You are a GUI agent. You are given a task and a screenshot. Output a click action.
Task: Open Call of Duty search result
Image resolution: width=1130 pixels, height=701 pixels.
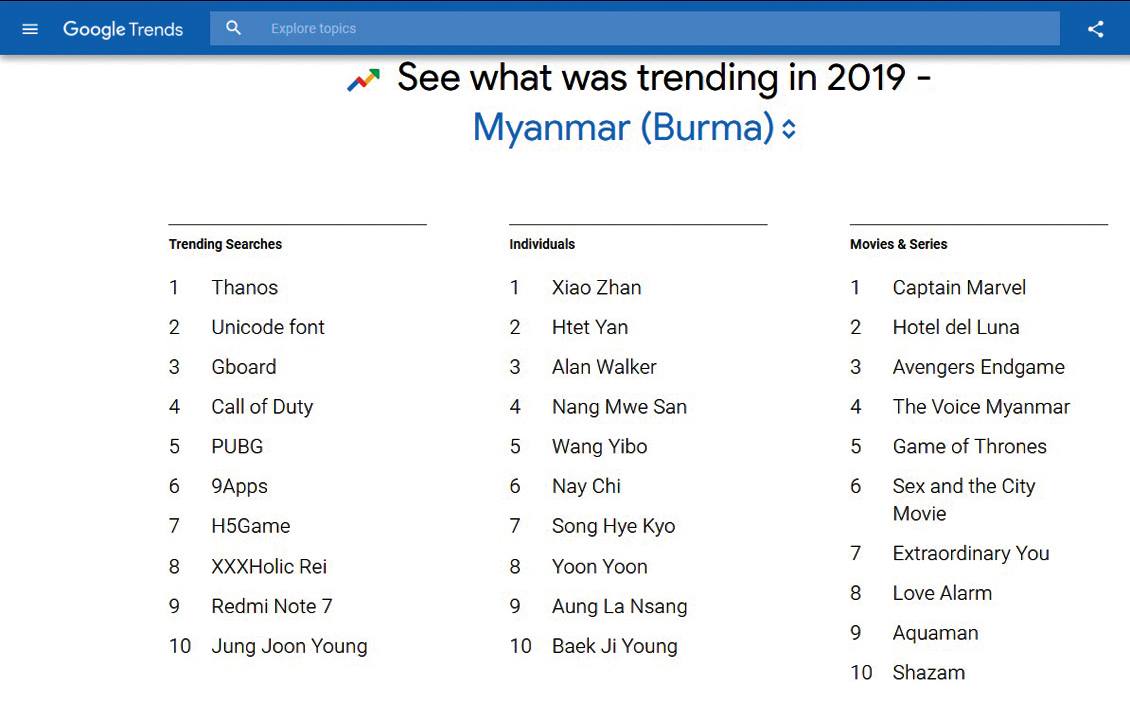tap(262, 407)
